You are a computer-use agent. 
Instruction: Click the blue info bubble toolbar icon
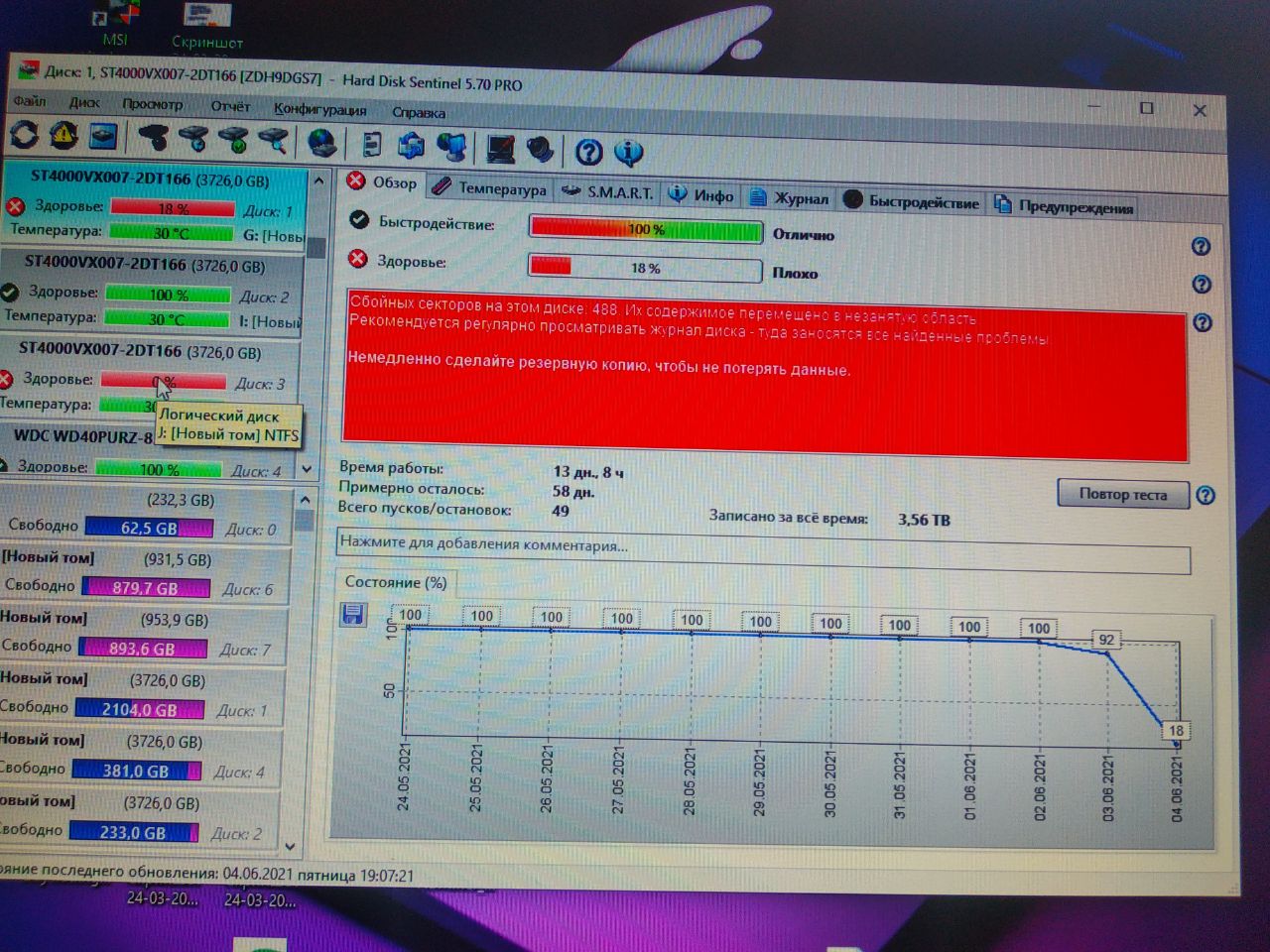(629, 153)
